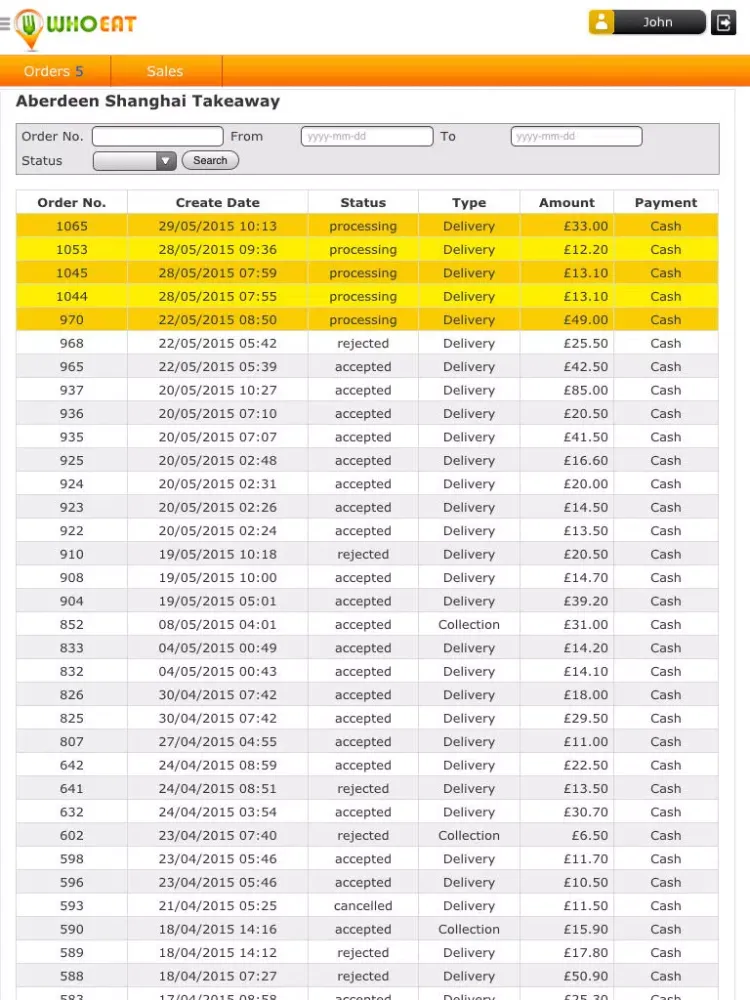
Task: Click rejected status of order 910
Action: pos(363,555)
